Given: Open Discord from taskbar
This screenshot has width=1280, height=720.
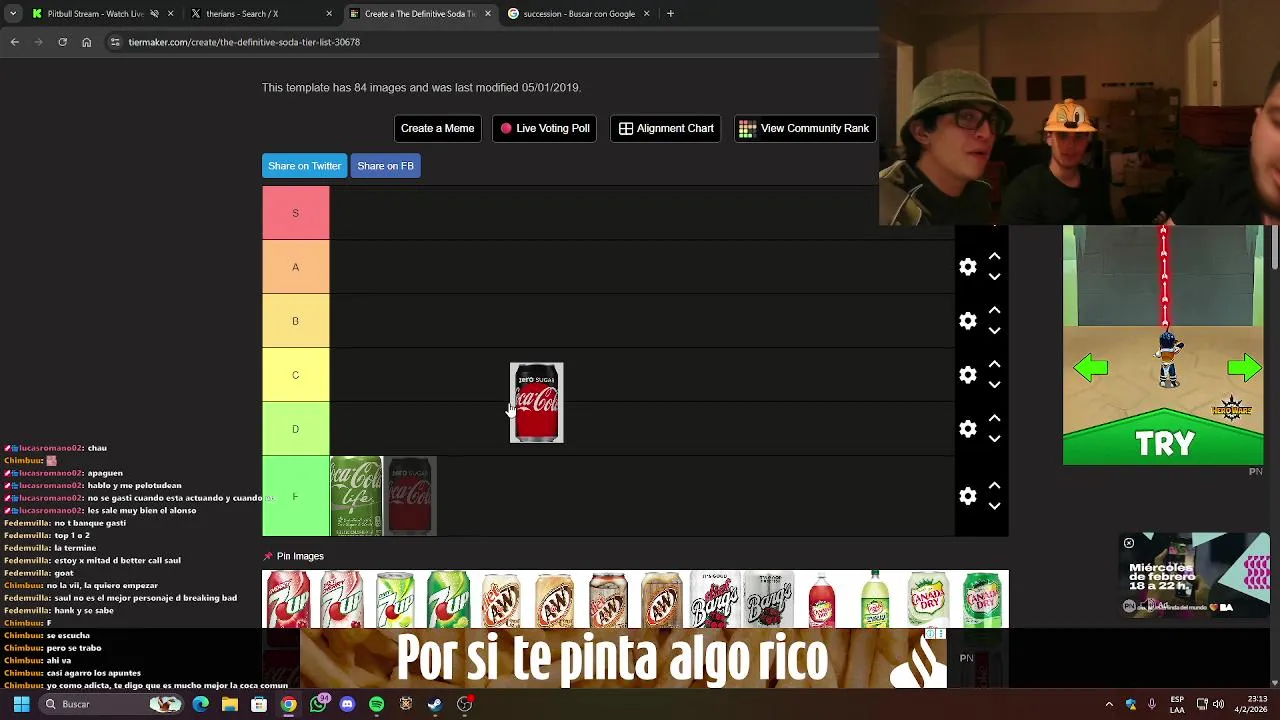Looking at the screenshot, I should (x=347, y=704).
